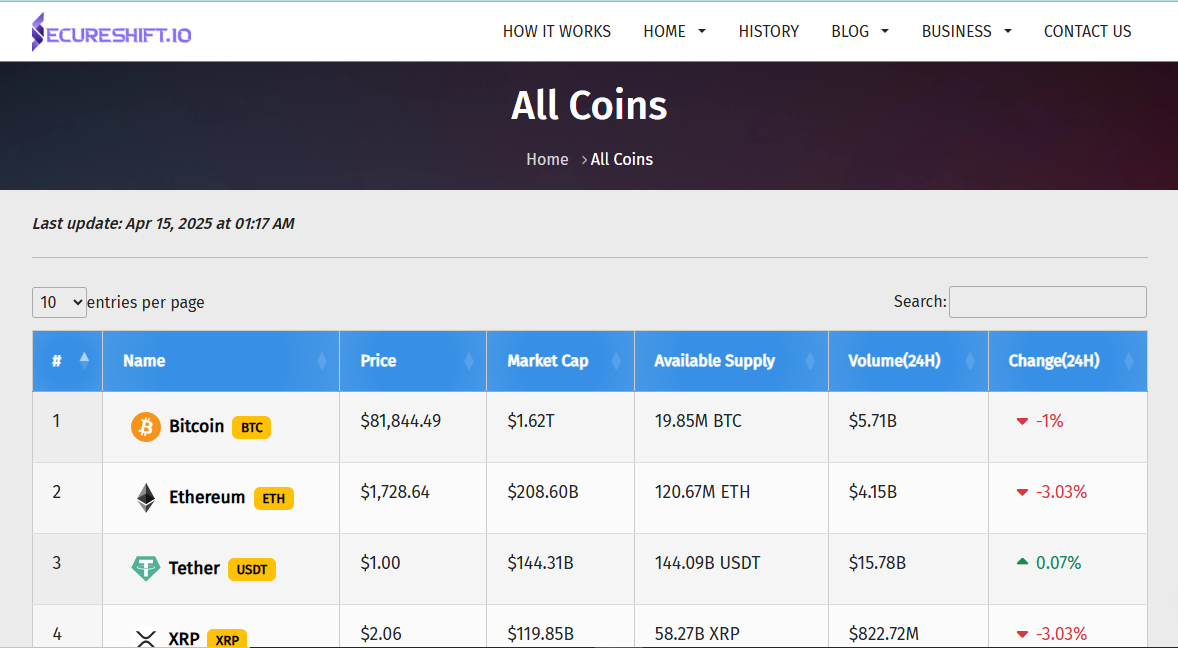The width and height of the screenshot is (1178, 648).
Task: Click the Search input field
Action: point(1047,302)
